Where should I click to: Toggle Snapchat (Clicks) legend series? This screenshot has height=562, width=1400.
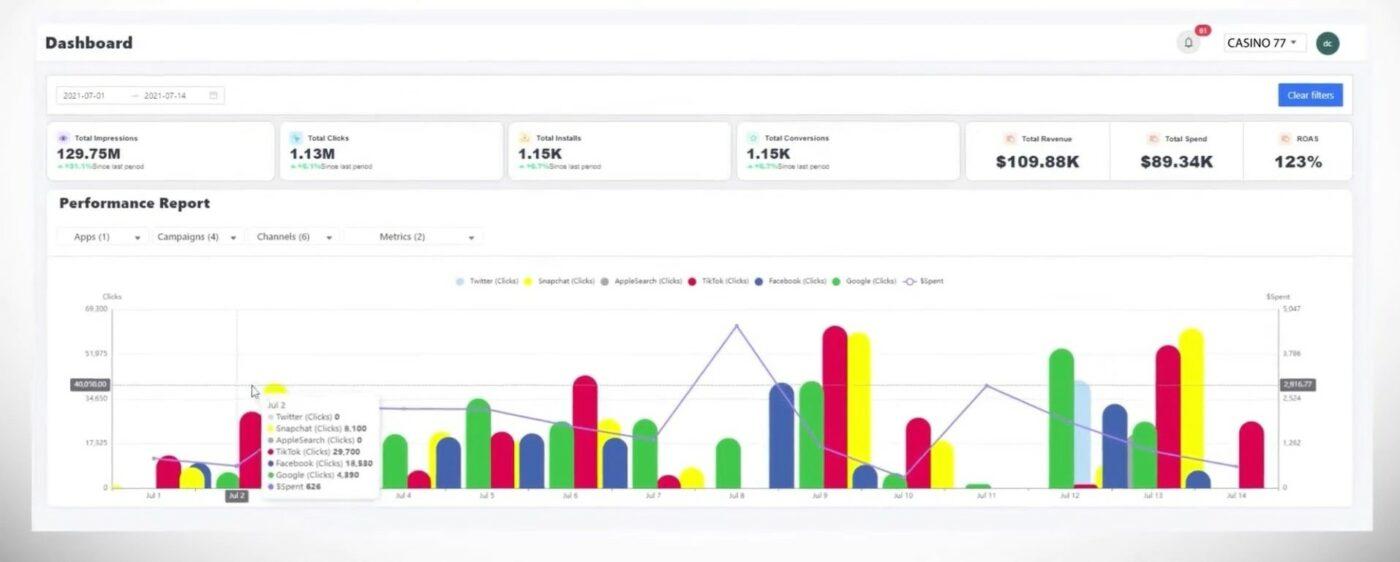coord(558,281)
